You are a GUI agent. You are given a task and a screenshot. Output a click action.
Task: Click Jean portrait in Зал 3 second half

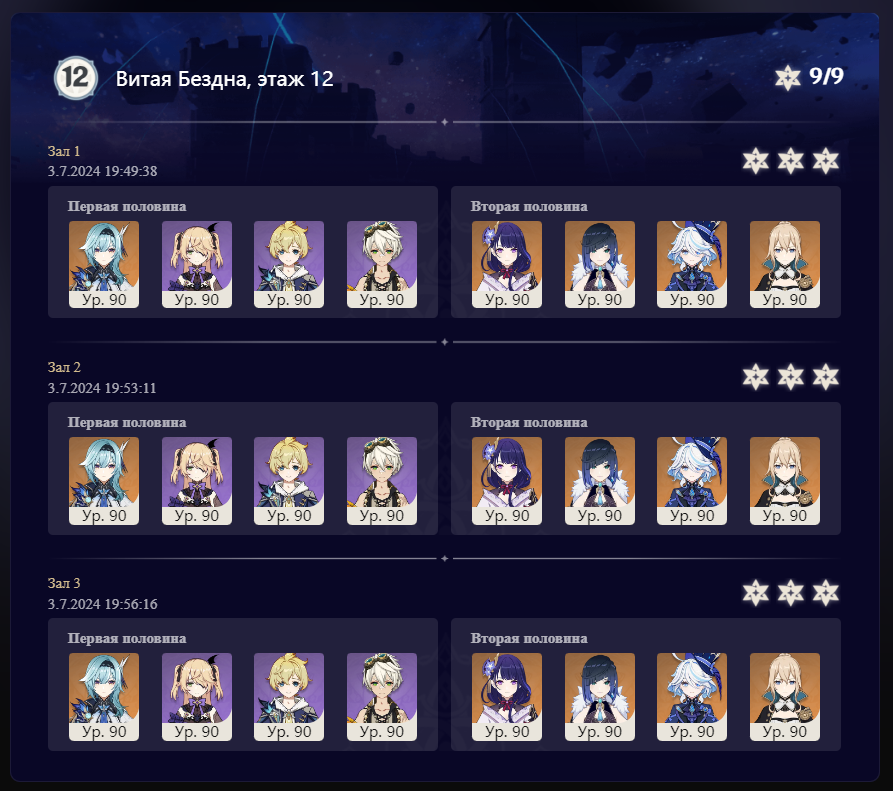point(785,696)
